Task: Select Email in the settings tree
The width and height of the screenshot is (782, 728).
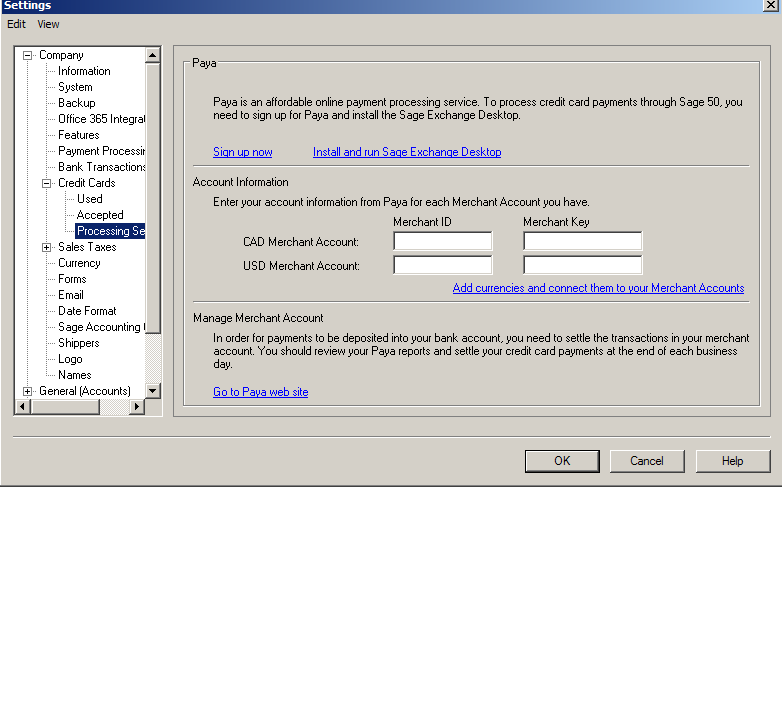Action: click(71, 295)
